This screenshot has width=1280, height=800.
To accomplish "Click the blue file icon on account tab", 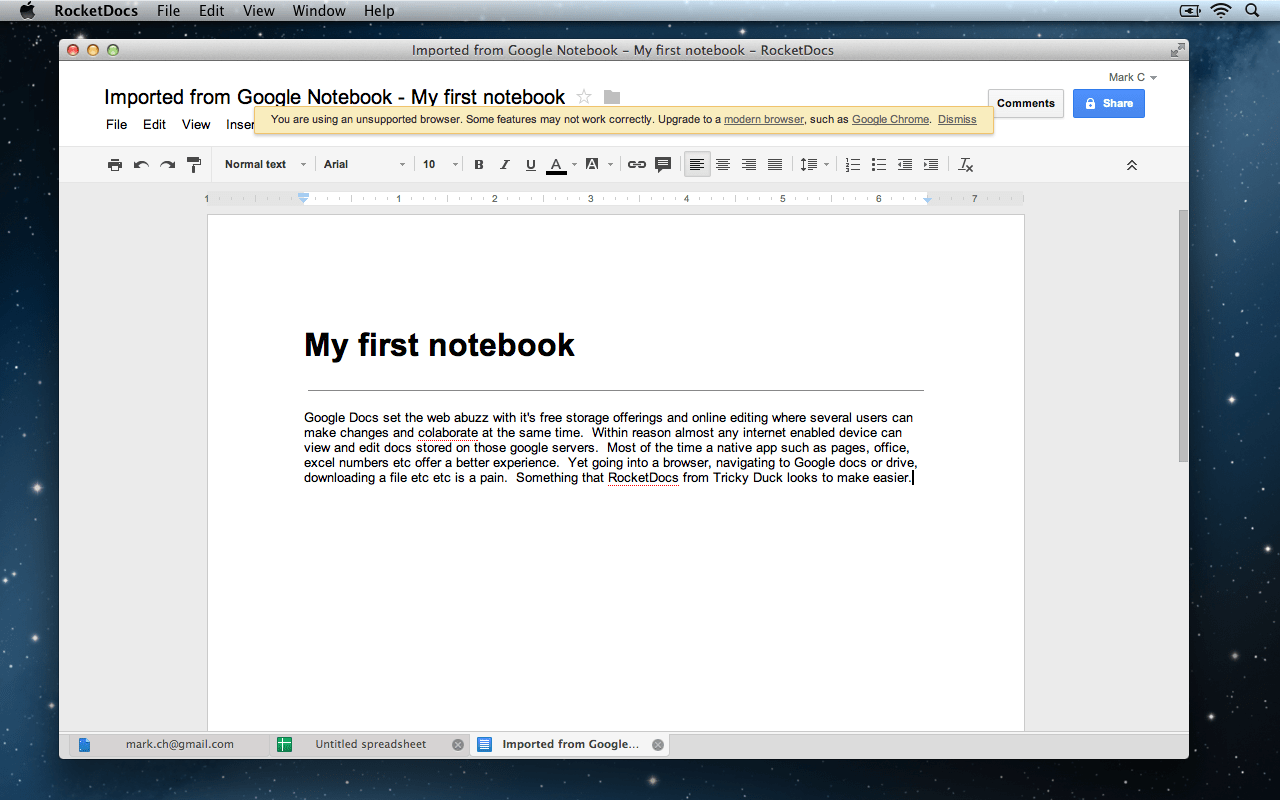I will (85, 744).
